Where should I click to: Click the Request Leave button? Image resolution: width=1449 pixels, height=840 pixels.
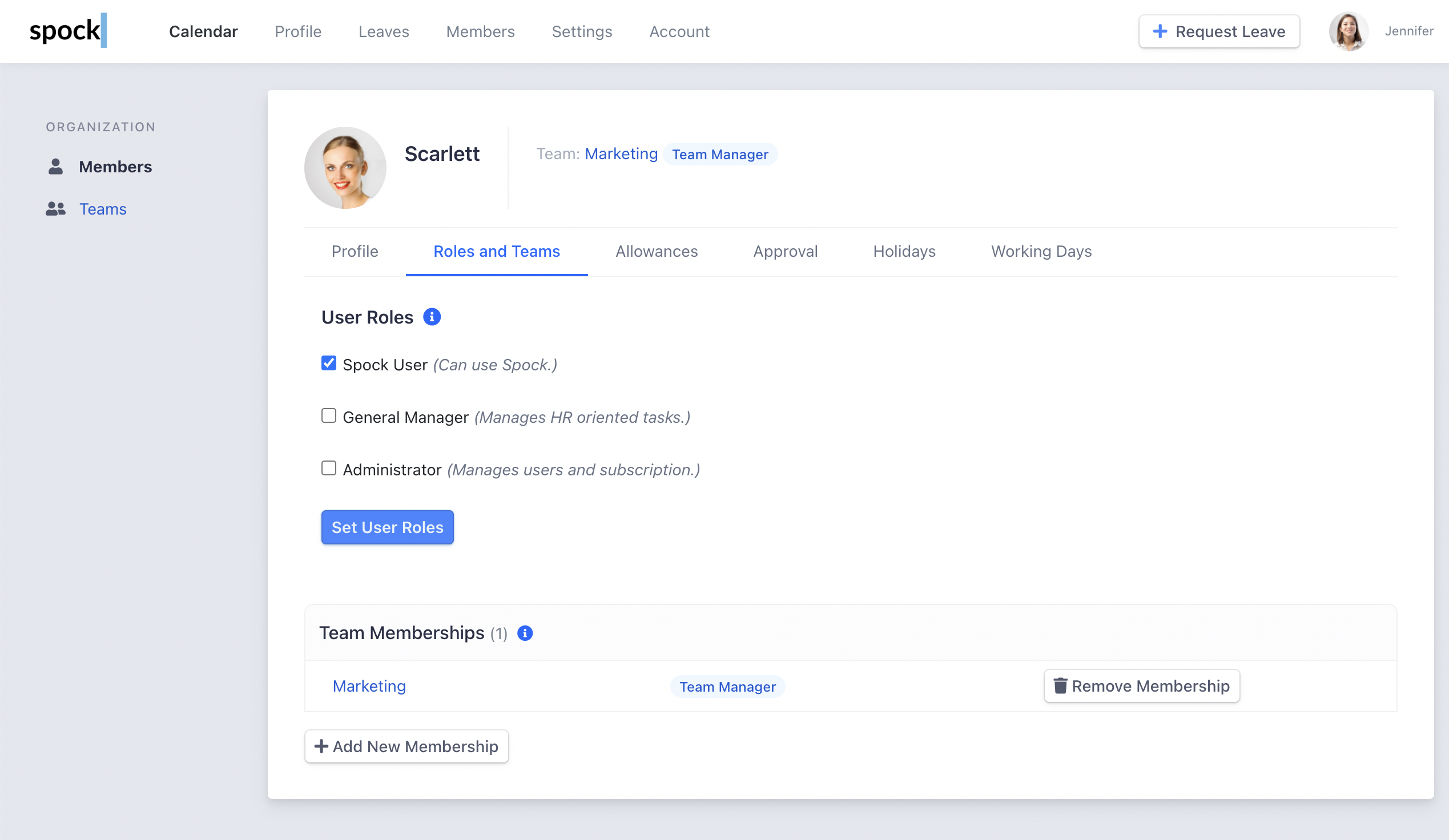1218,31
